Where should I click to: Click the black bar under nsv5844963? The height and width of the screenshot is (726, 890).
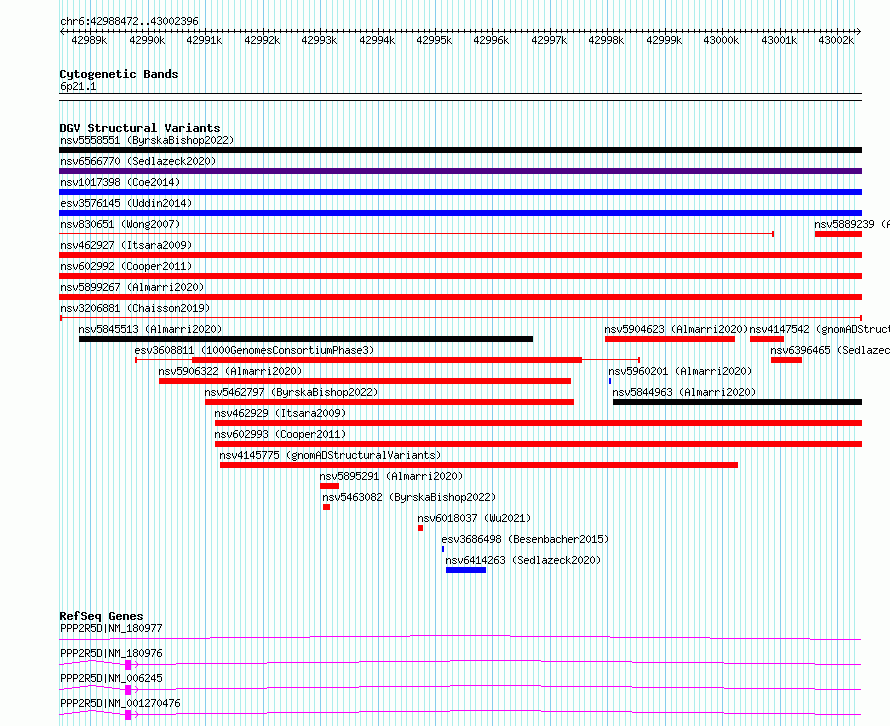737,402
